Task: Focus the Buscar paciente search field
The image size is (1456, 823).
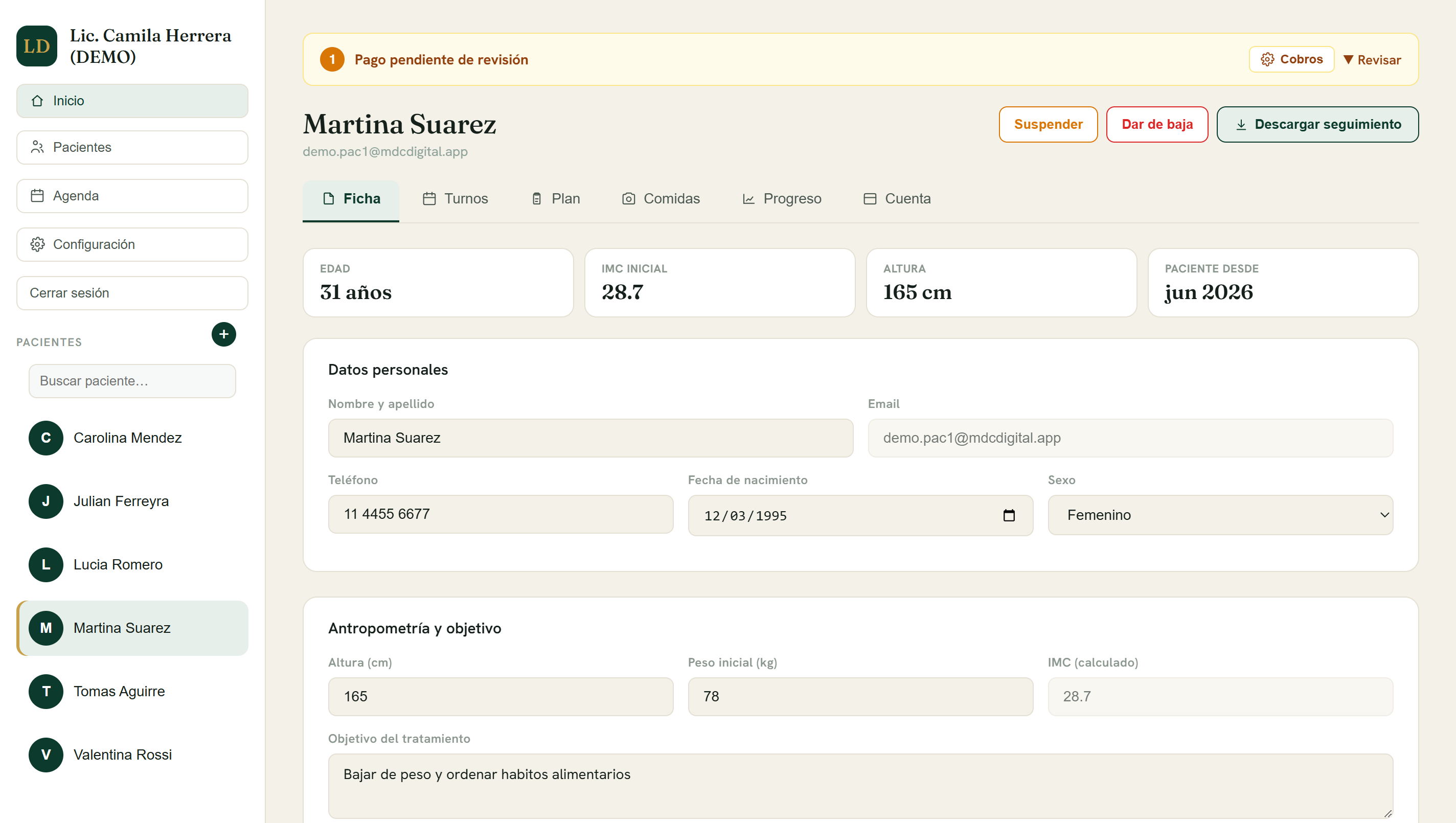Action: (132, 381)
